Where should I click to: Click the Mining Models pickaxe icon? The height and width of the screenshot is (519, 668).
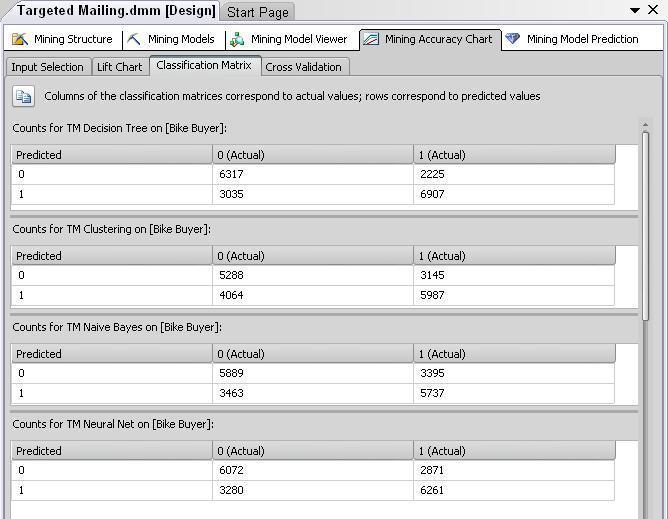coord(134,39)
